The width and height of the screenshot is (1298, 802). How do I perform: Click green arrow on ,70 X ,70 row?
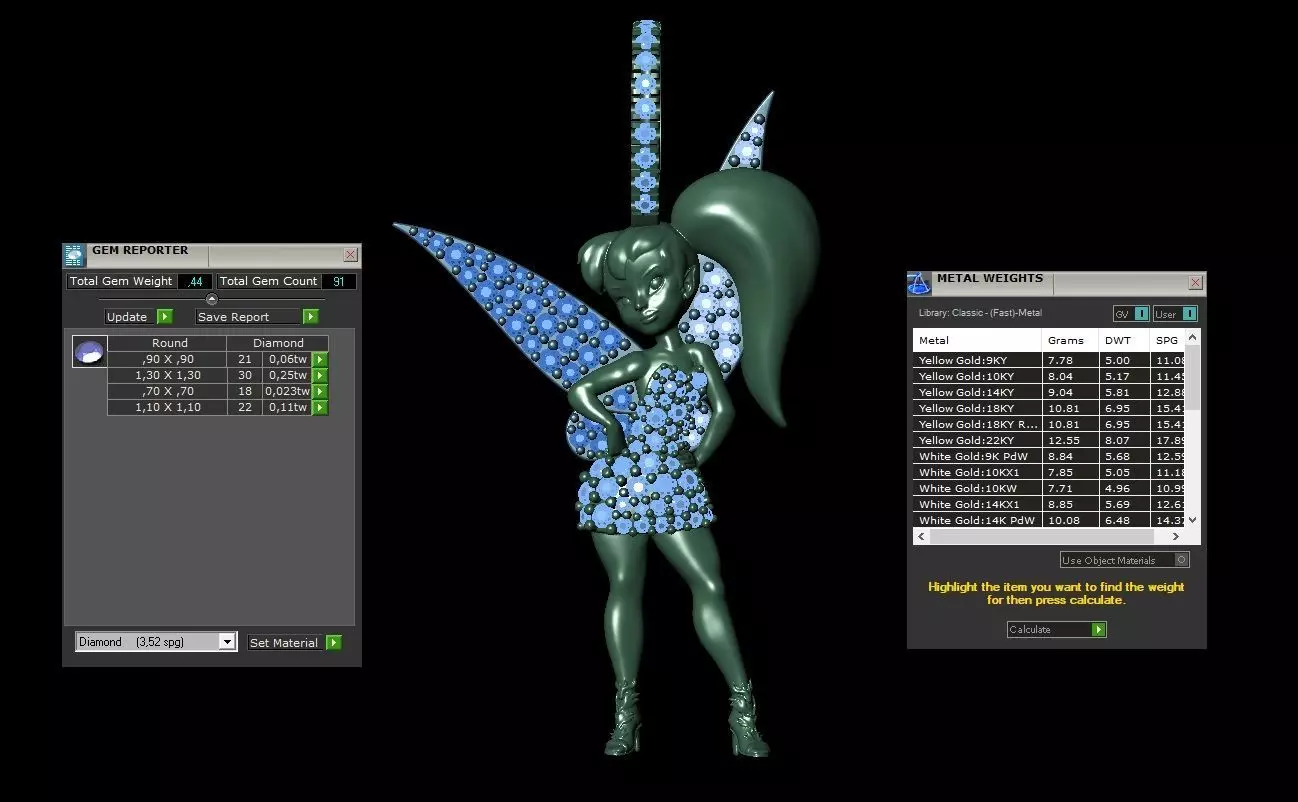320,391
